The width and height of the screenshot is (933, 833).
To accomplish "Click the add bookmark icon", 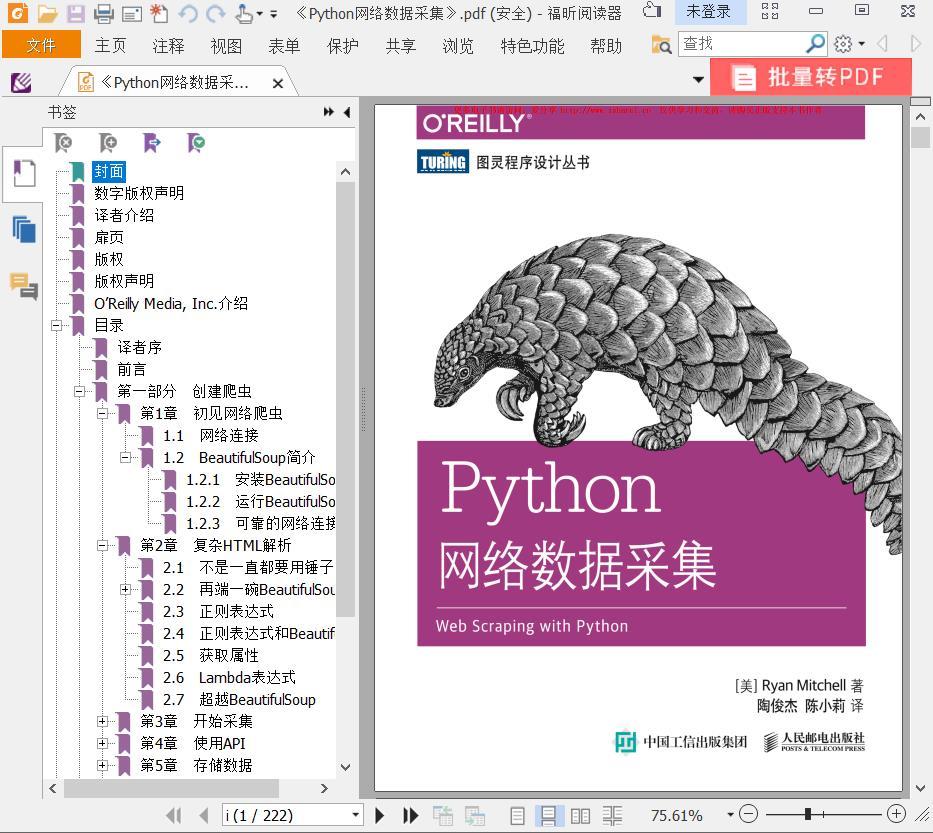I will 108,143.
